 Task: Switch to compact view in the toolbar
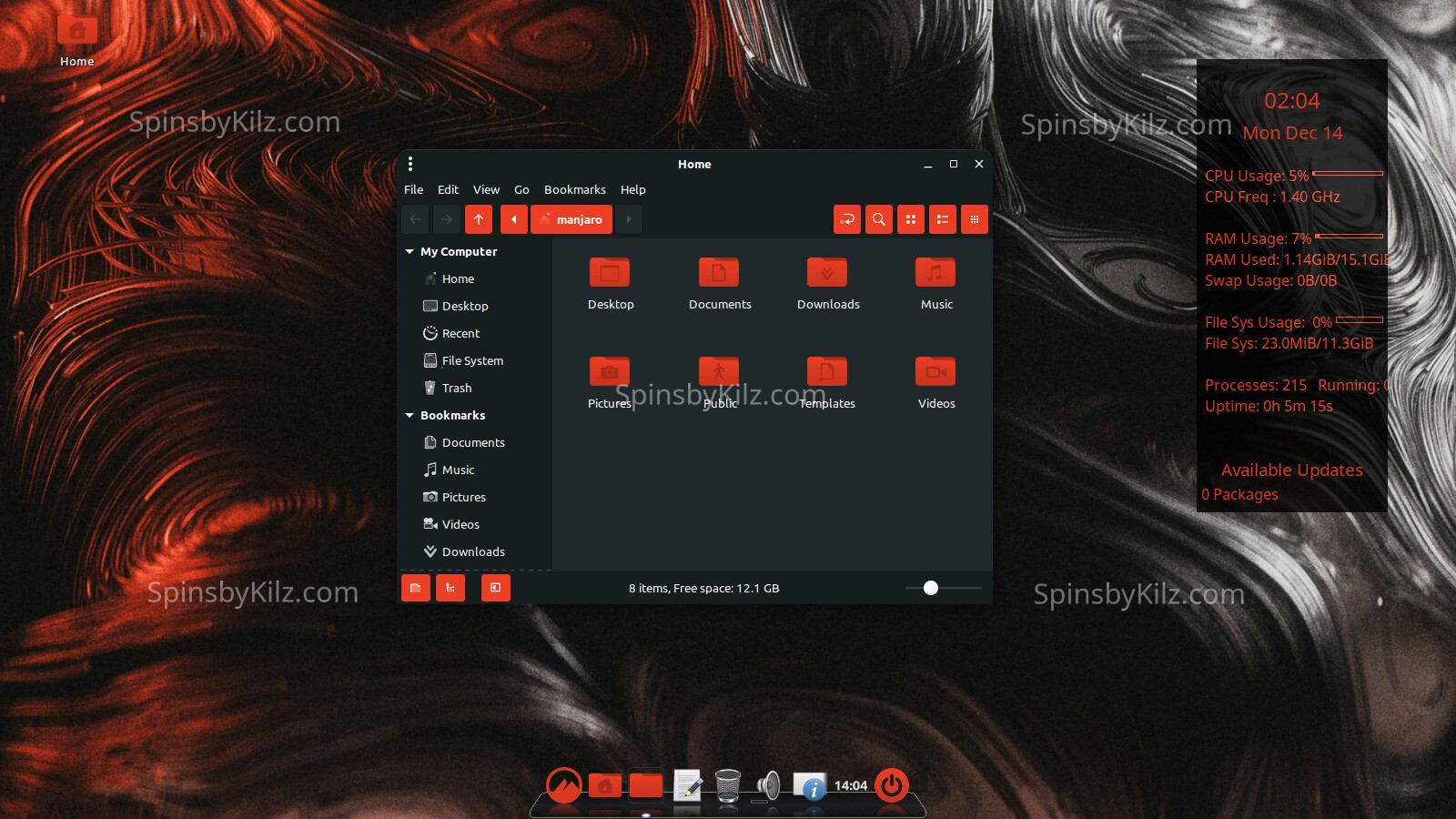975,219
